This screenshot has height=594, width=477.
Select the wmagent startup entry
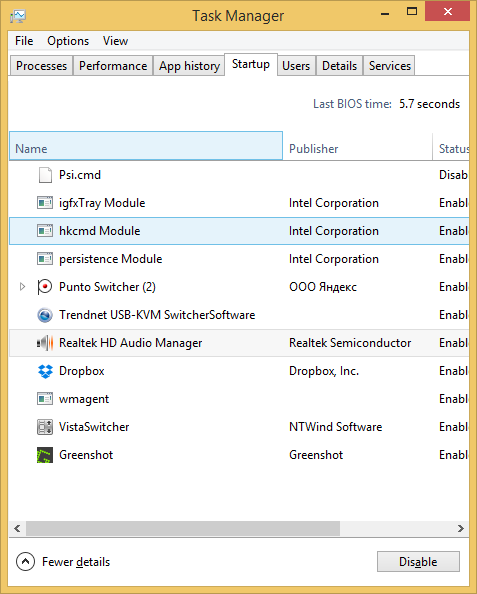[x=239, y=399]
